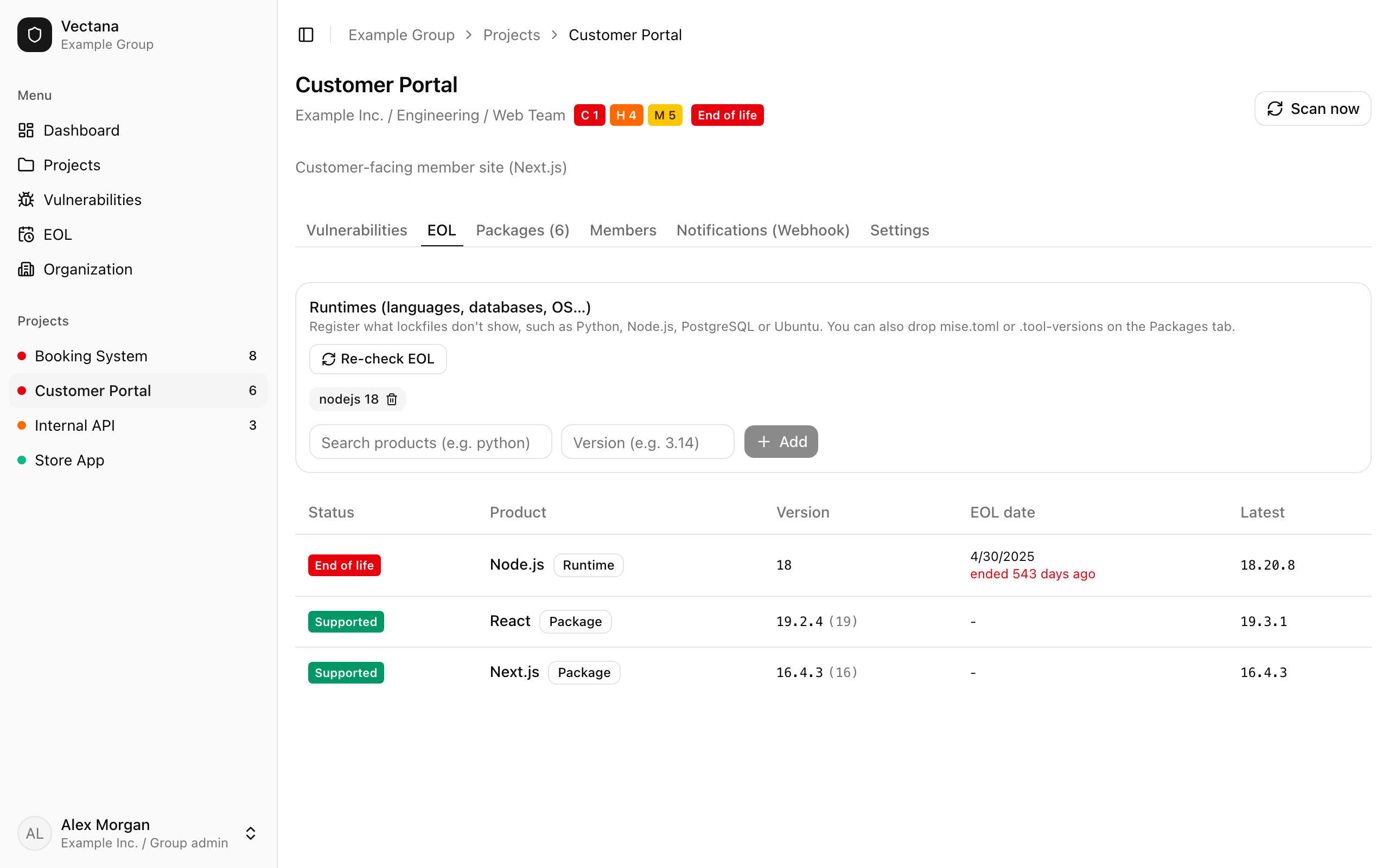Viewport: 1389px width, 868px height.
Task: Click the Re-check EOL button
Action: 378,359
